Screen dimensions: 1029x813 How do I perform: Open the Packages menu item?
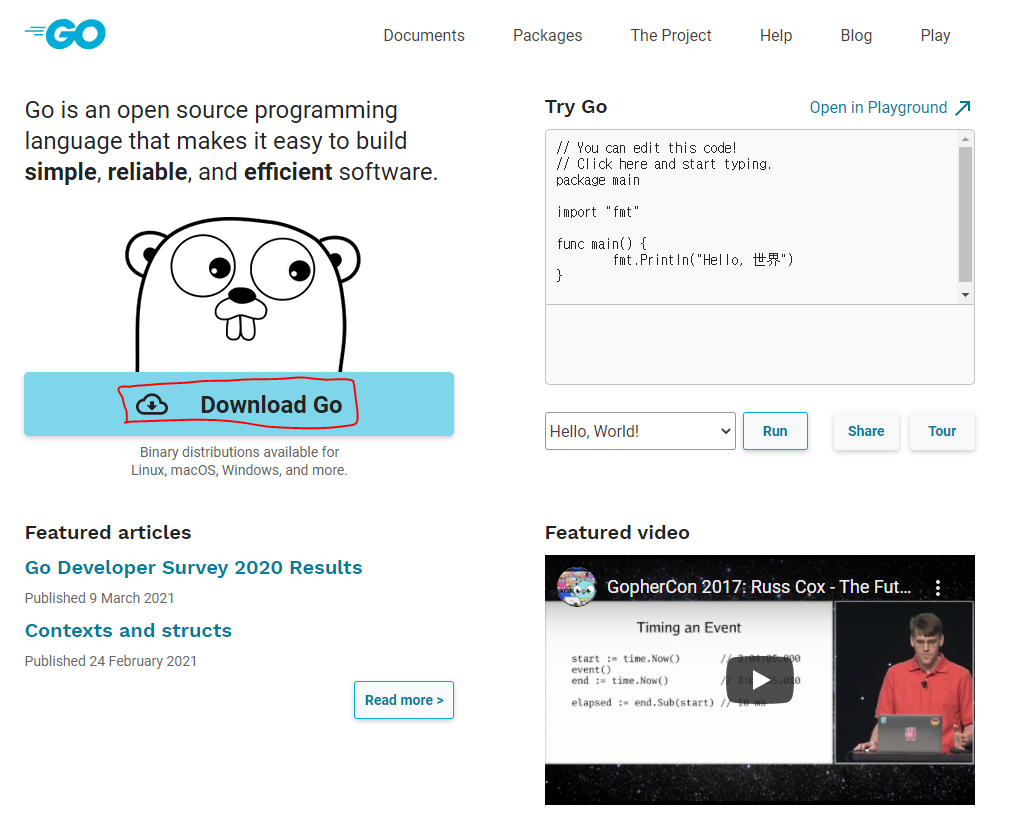click(x=547, y=35)
